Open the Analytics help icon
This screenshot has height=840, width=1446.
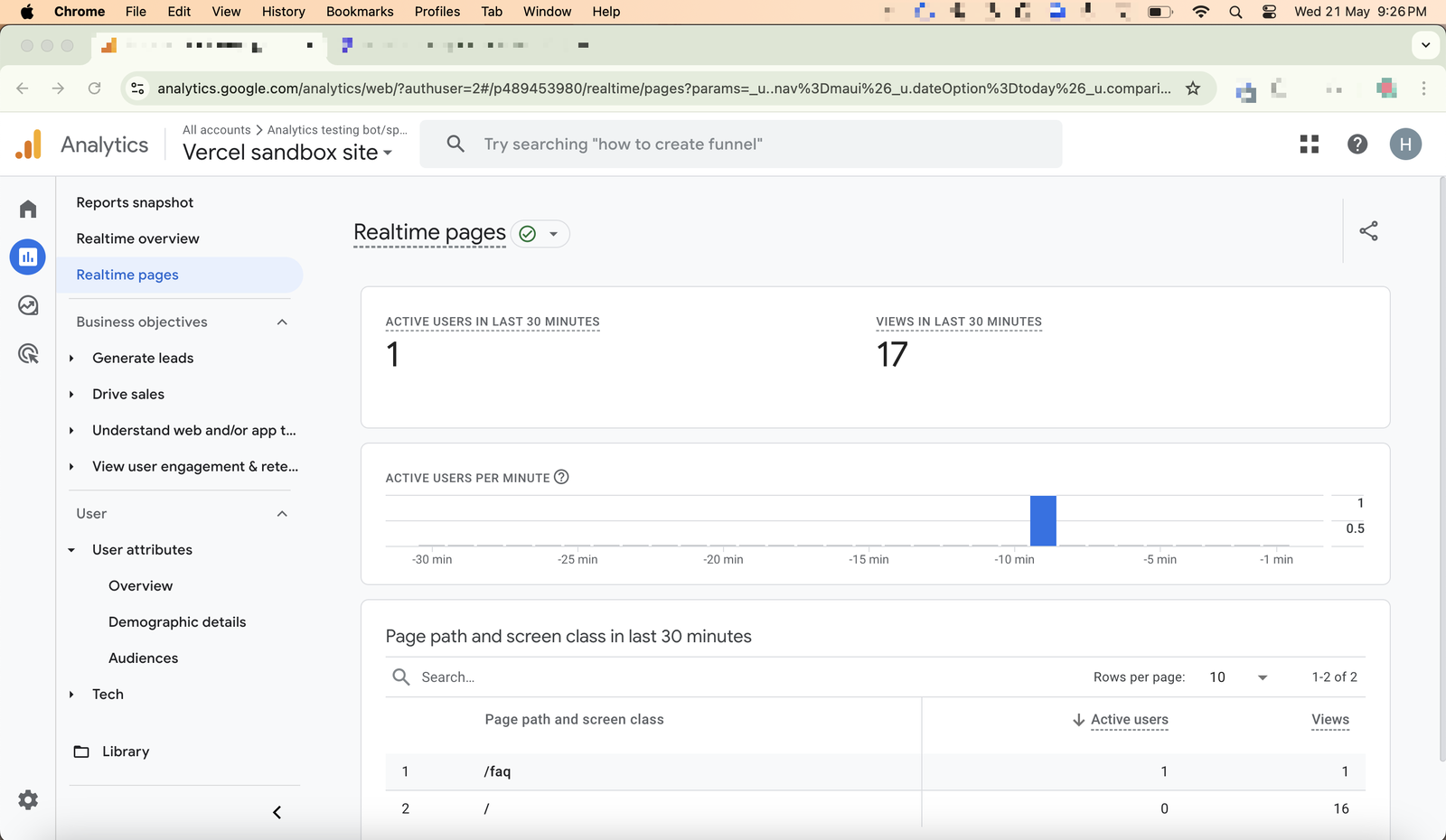[1357, 144]
